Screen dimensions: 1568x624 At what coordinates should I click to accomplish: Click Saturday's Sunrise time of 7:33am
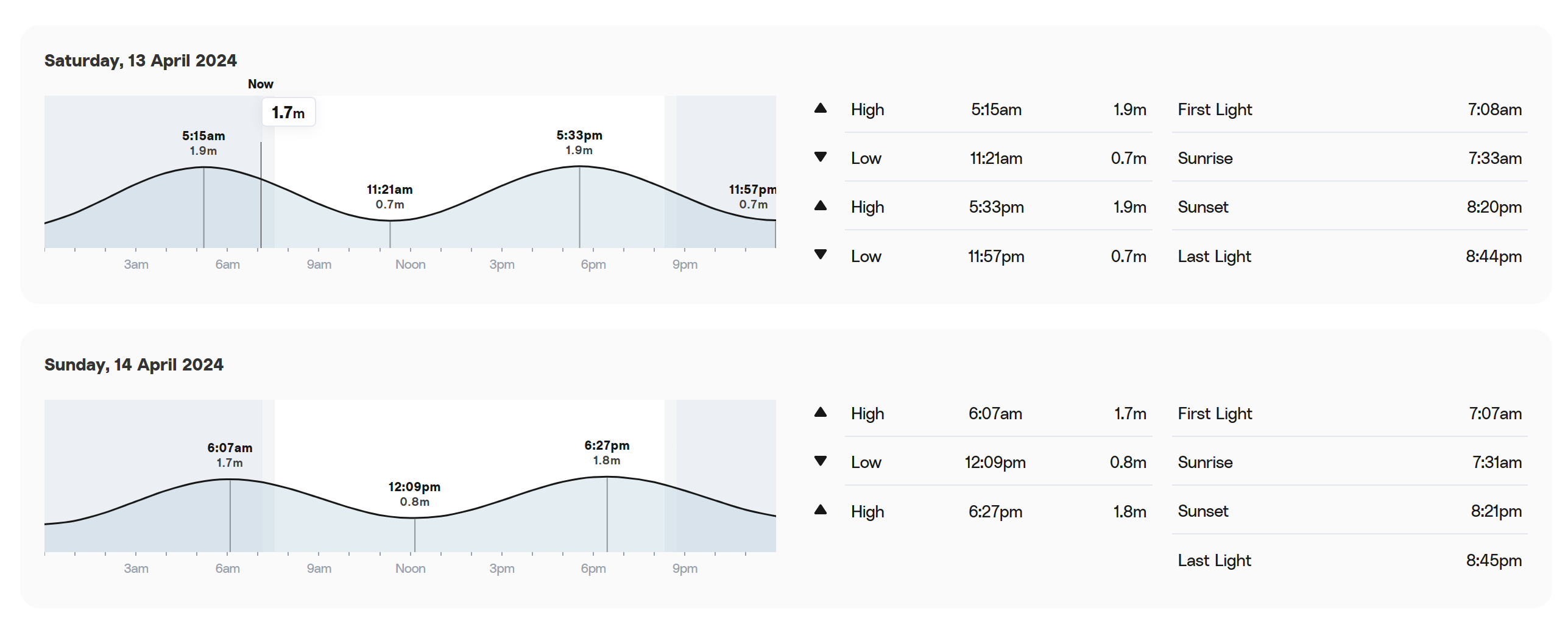click(1494, 158)
